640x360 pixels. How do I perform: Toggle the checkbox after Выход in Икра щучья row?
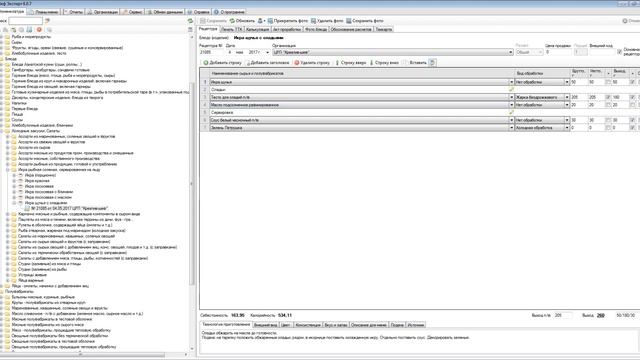click(x=632, y=82)
